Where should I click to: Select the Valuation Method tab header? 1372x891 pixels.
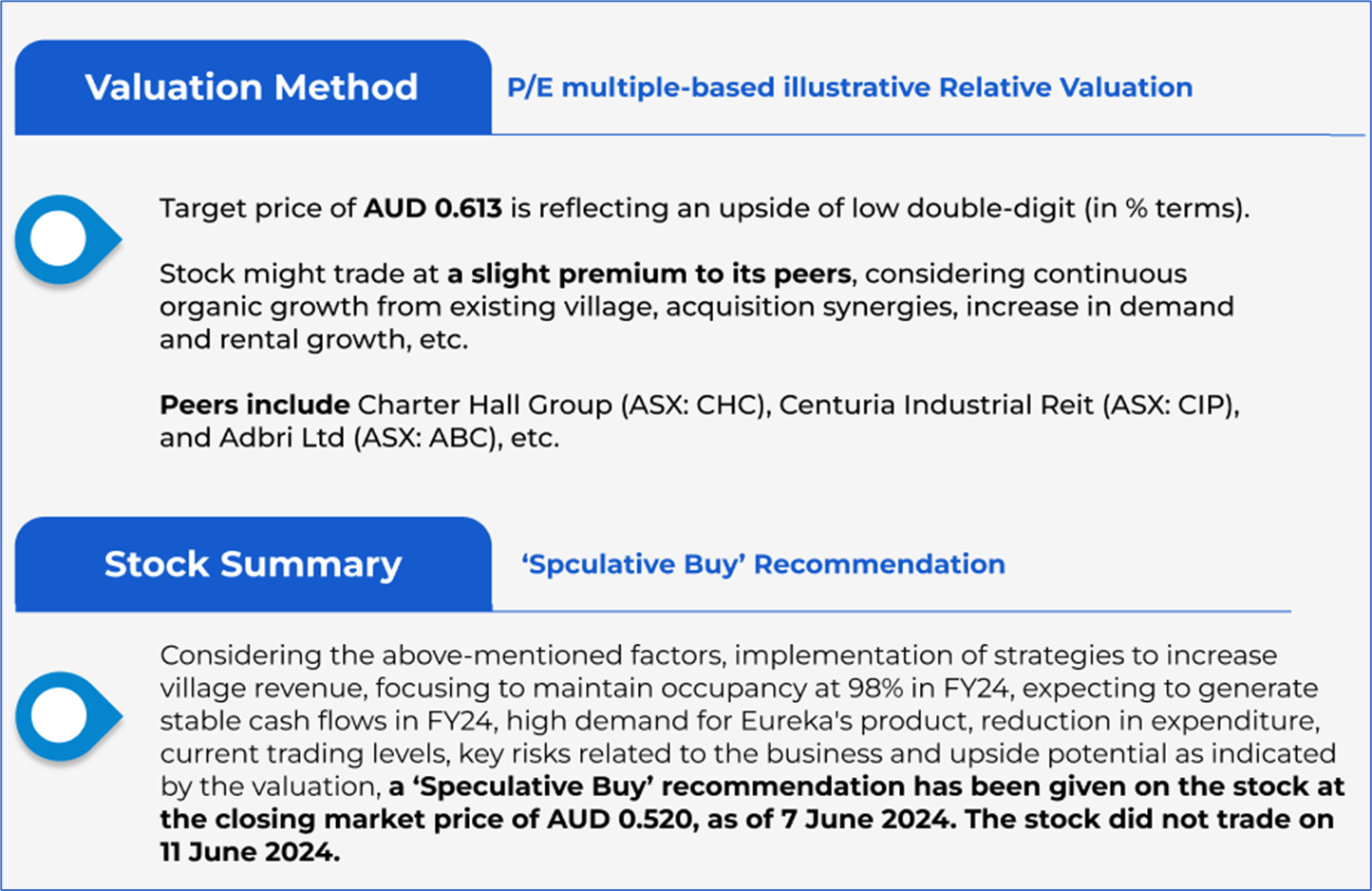click(x=252, y=87)
